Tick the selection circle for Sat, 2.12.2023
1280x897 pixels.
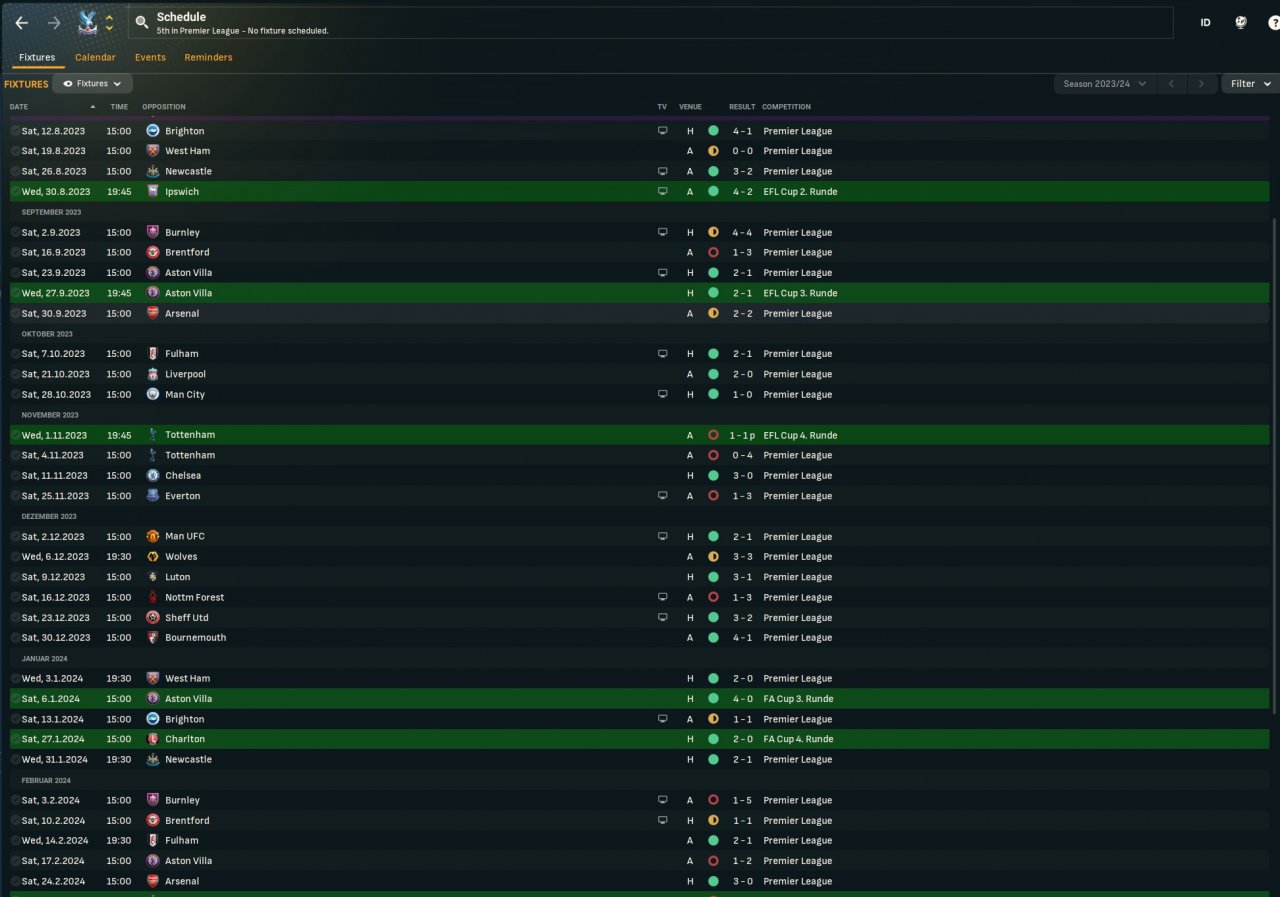15,537
